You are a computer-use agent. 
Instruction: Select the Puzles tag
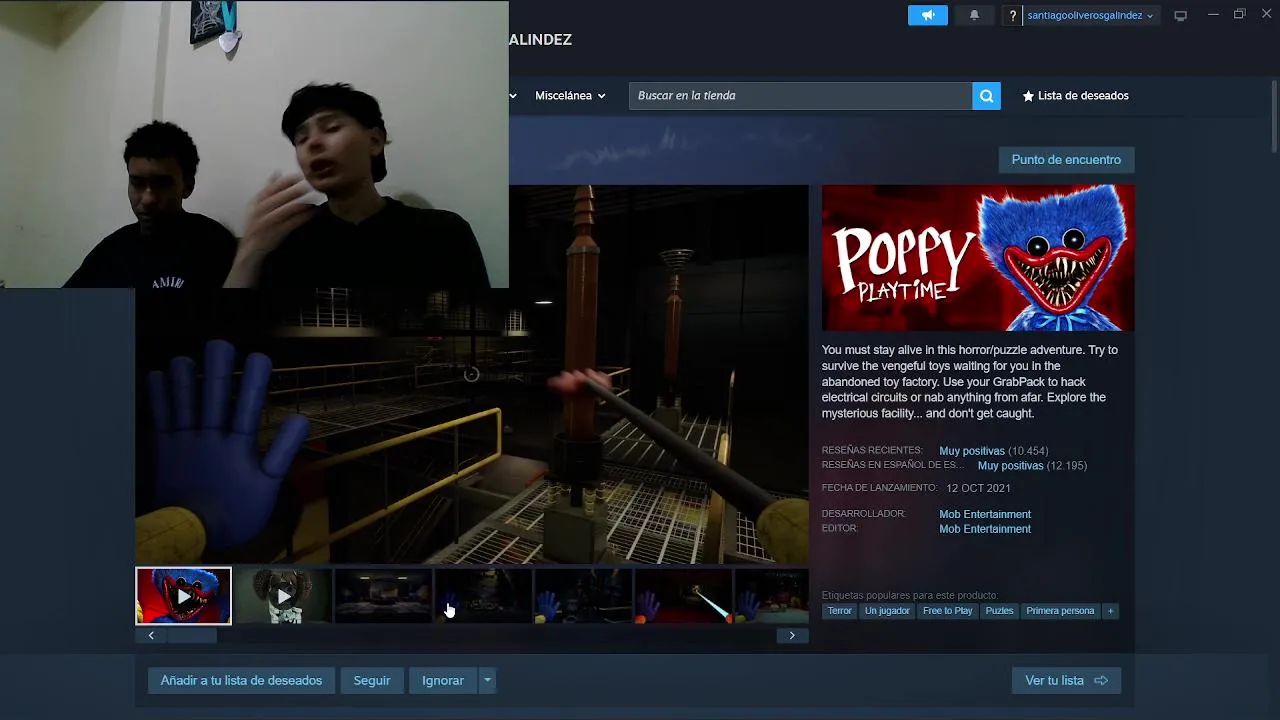[x=999, y=611]
